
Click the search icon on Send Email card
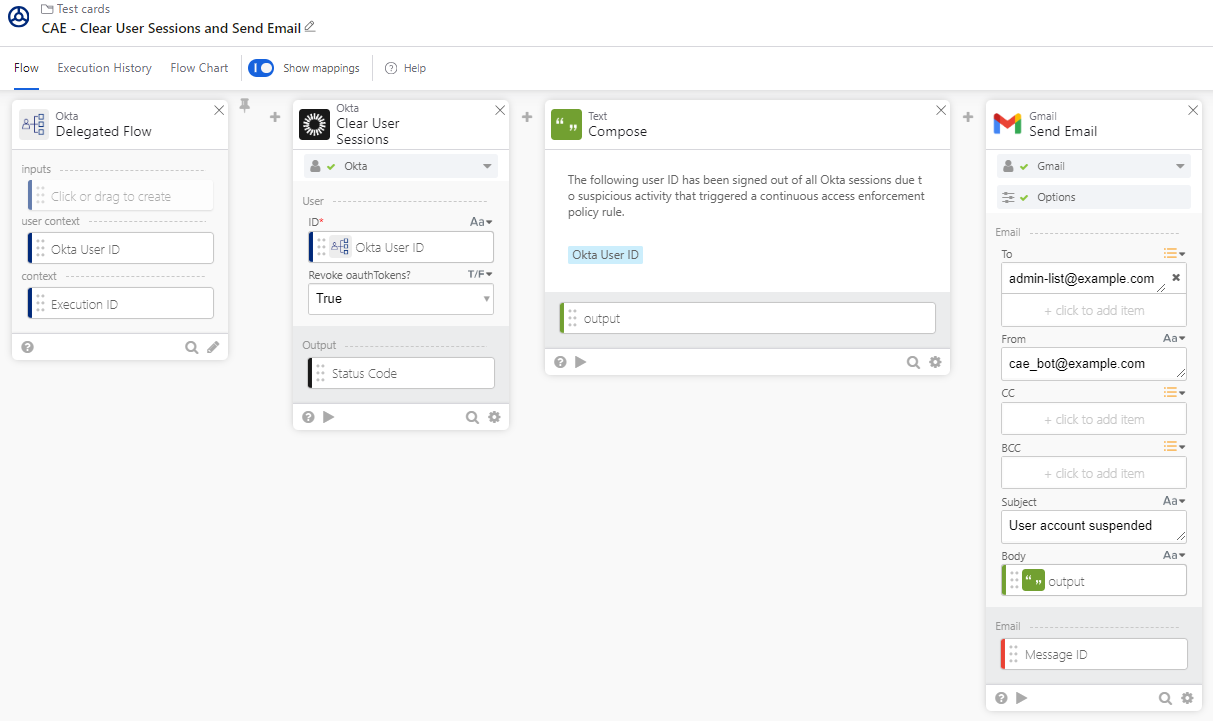[x=1165, y=698]
